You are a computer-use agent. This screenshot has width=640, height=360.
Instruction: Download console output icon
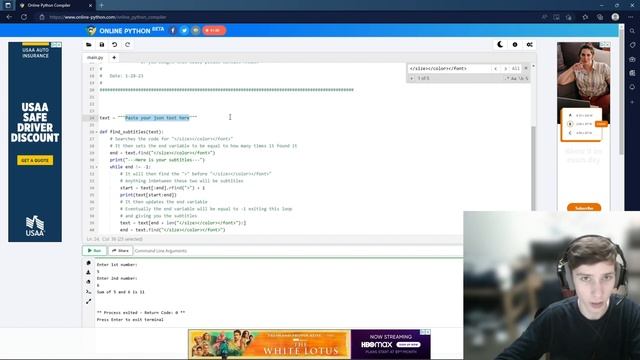(89, 272)
